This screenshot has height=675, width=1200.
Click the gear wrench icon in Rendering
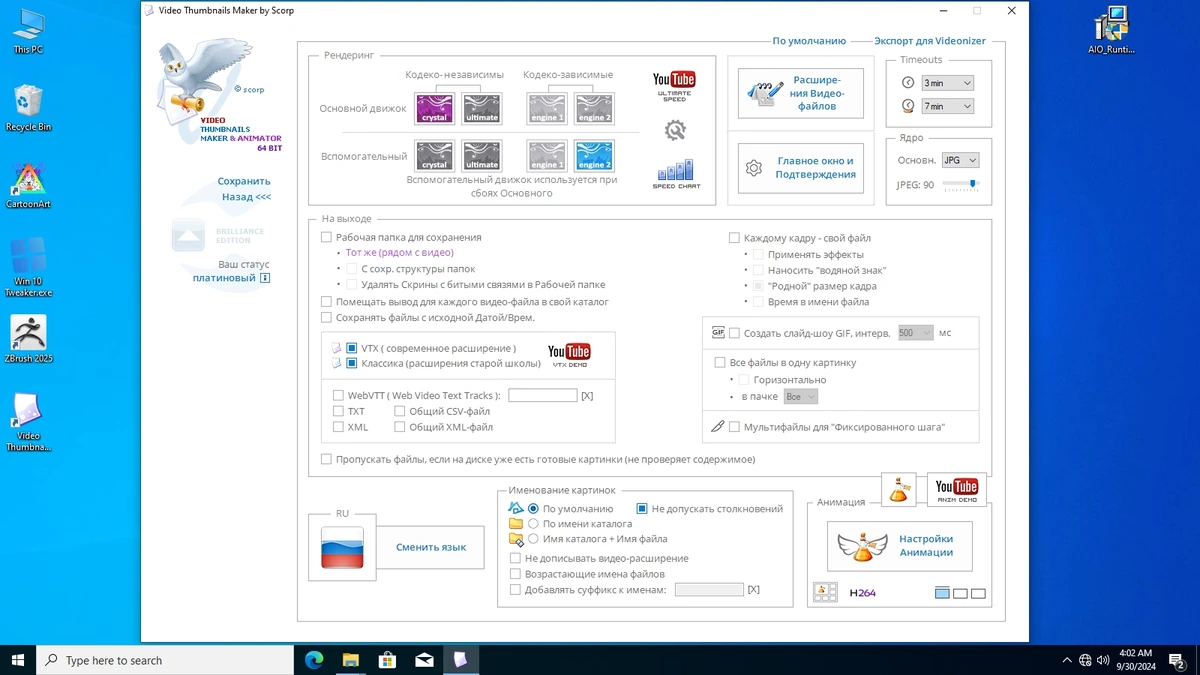coord(675,130)
